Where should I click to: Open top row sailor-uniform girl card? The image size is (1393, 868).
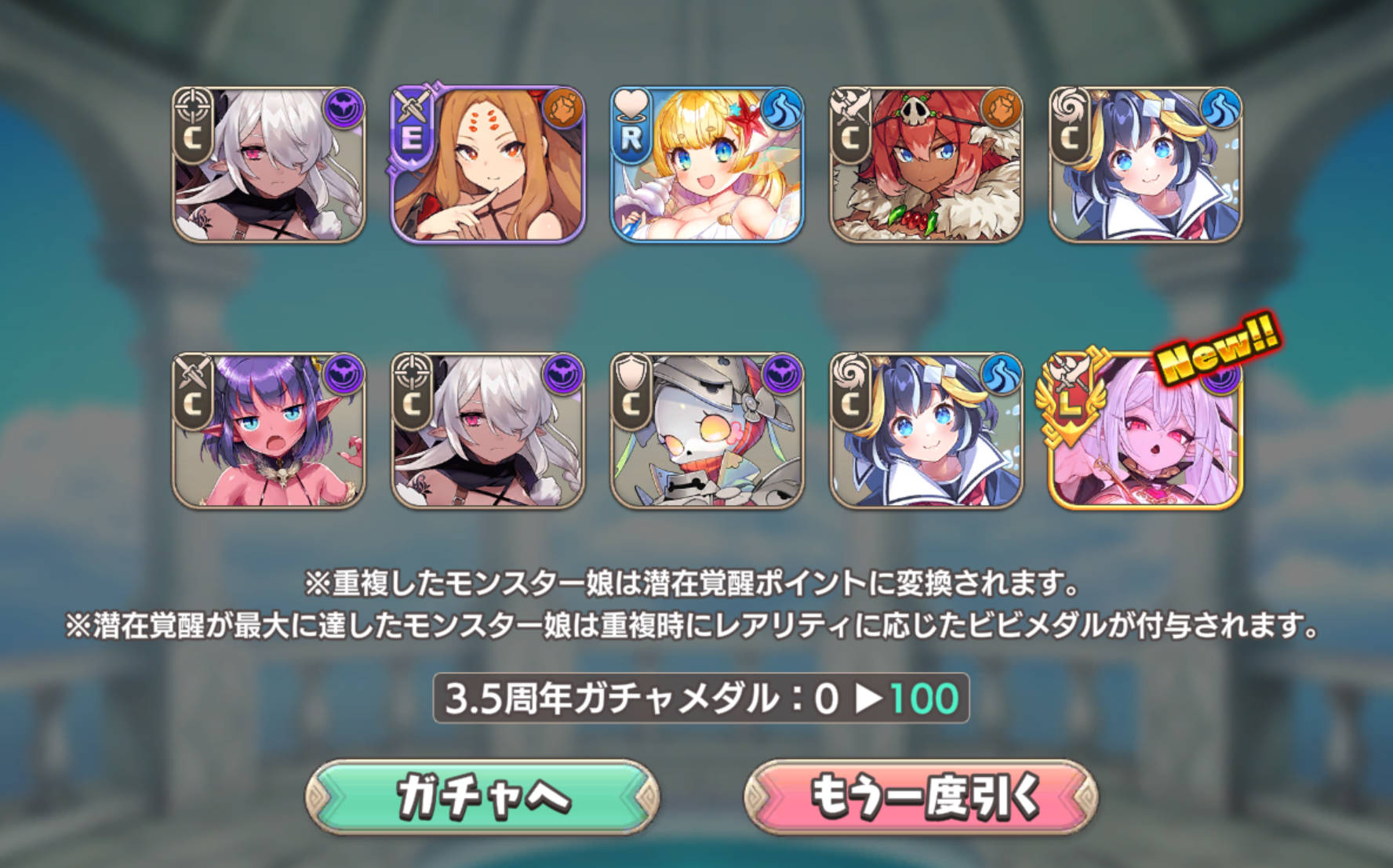point(1146,164)
